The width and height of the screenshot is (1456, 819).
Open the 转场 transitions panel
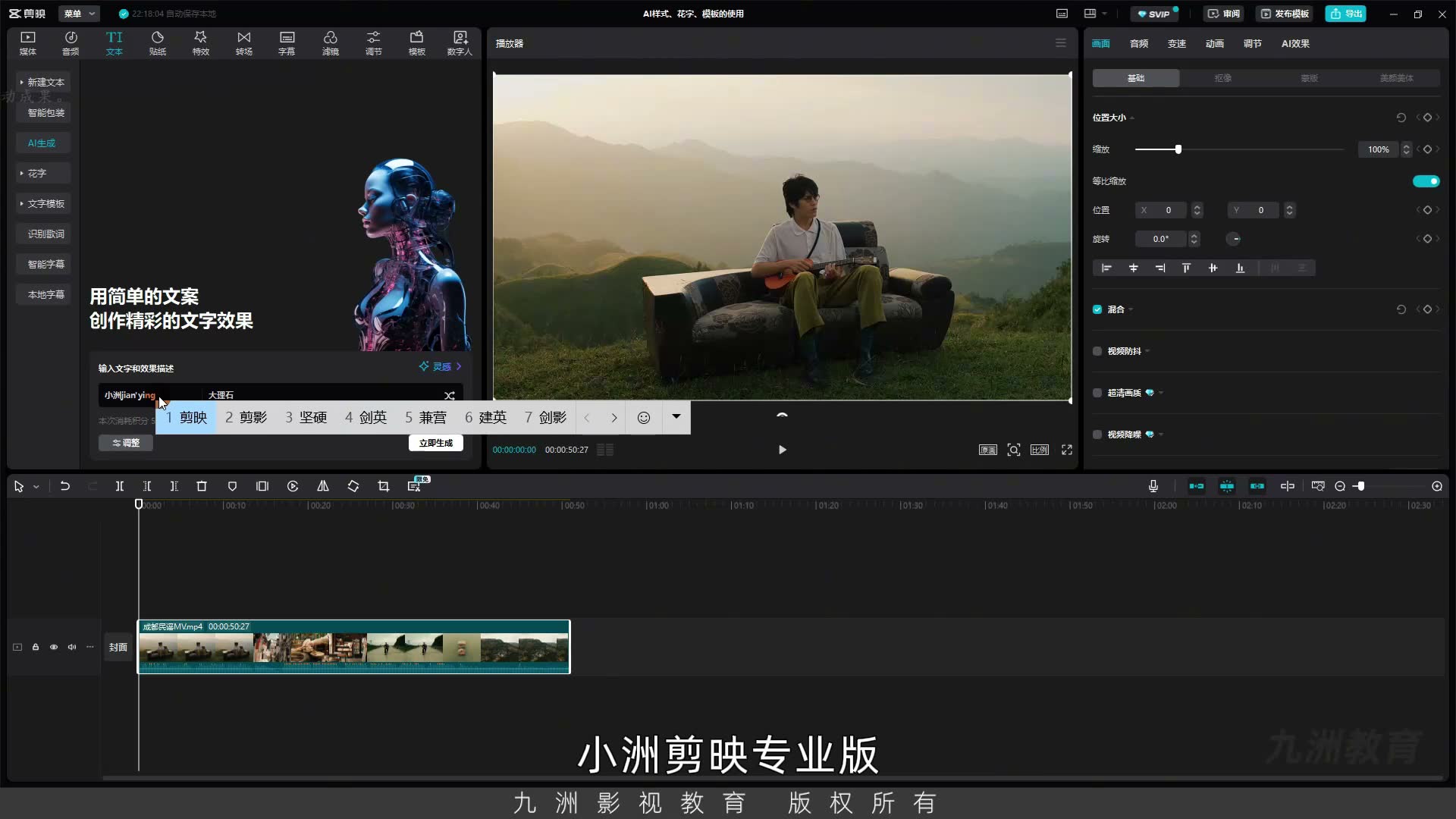tap(244, 43)
